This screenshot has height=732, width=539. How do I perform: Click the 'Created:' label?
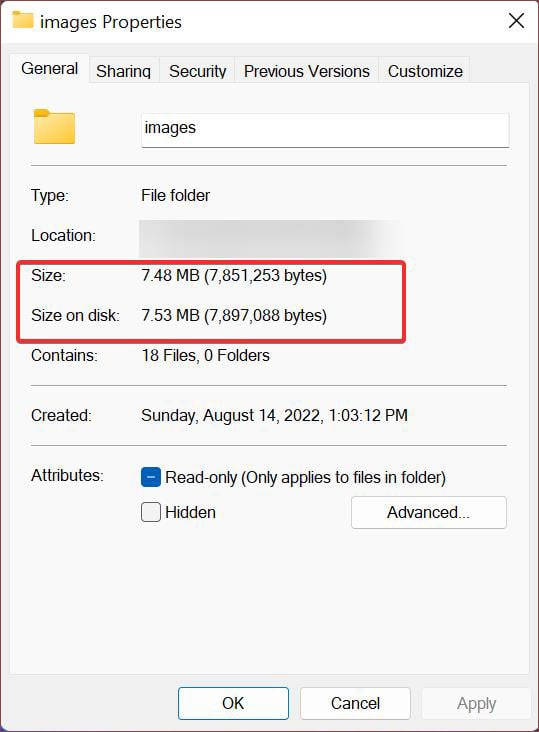[61, 415]
